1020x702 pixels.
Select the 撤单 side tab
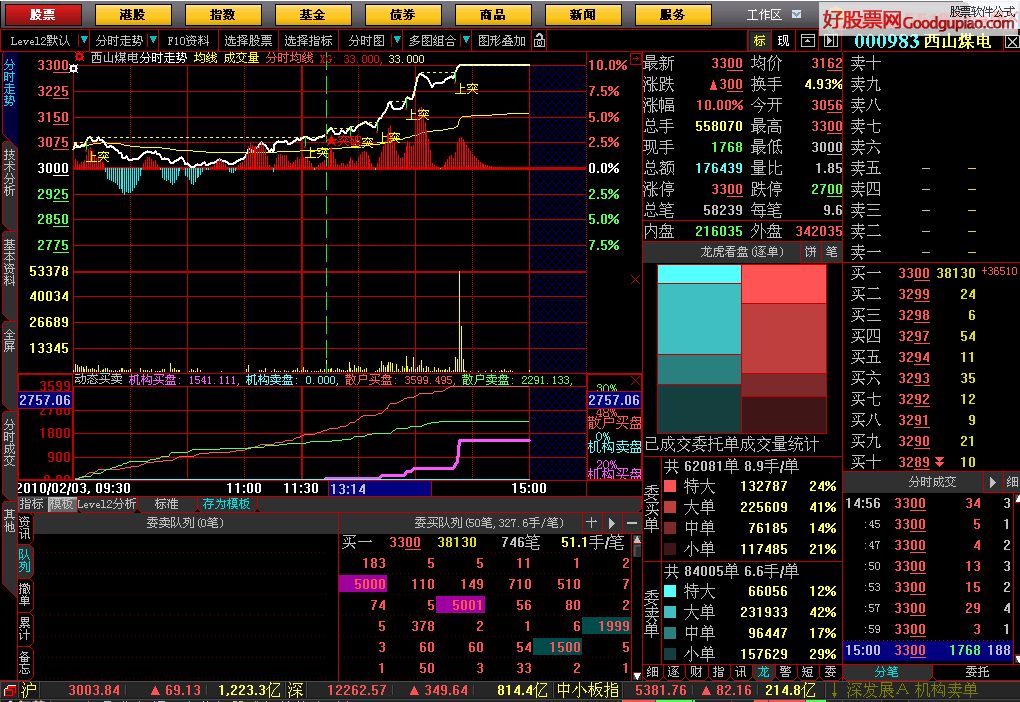point(24,595)
